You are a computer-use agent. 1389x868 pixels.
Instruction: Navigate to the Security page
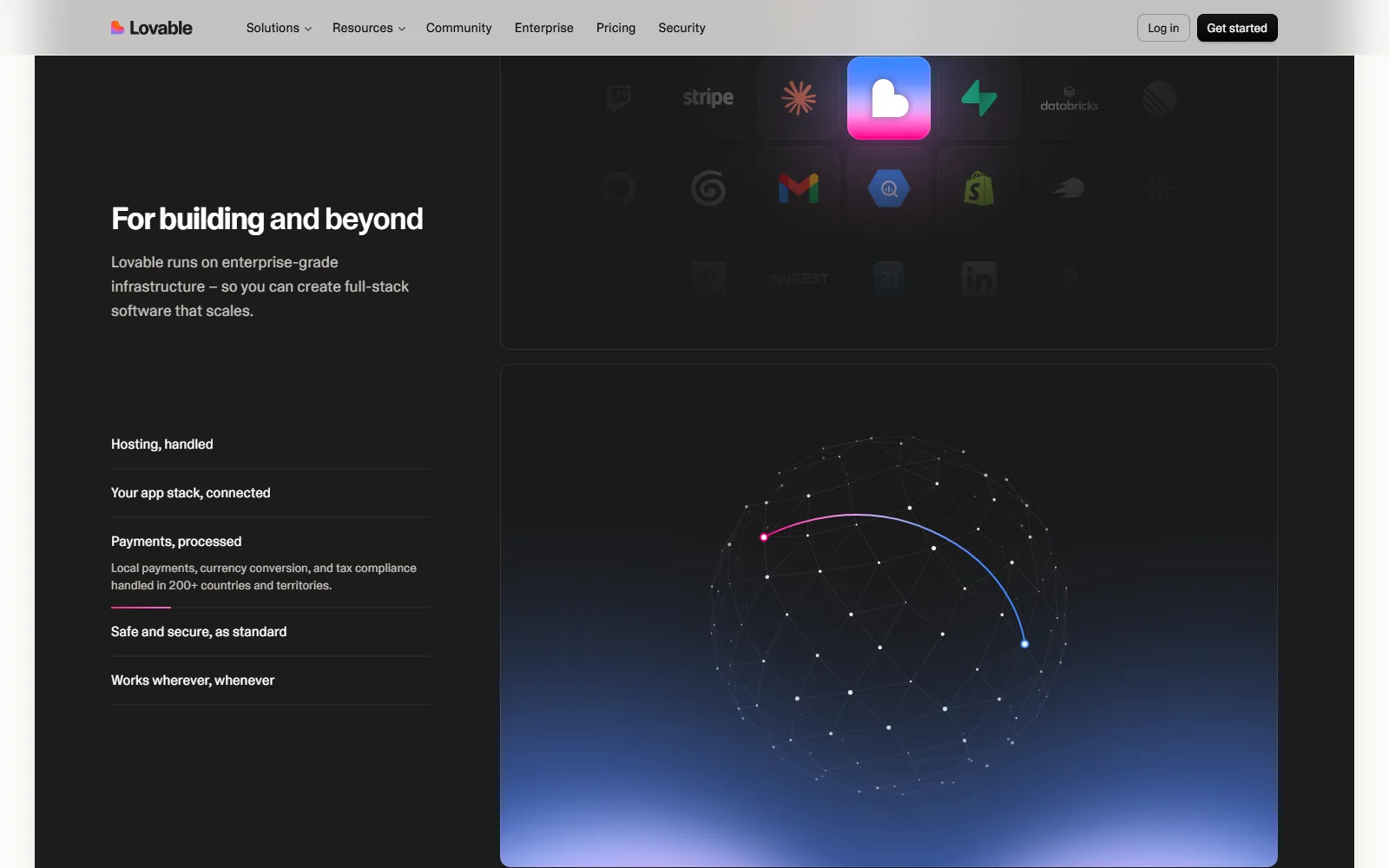pyautogui.click(x=681, y=28)
